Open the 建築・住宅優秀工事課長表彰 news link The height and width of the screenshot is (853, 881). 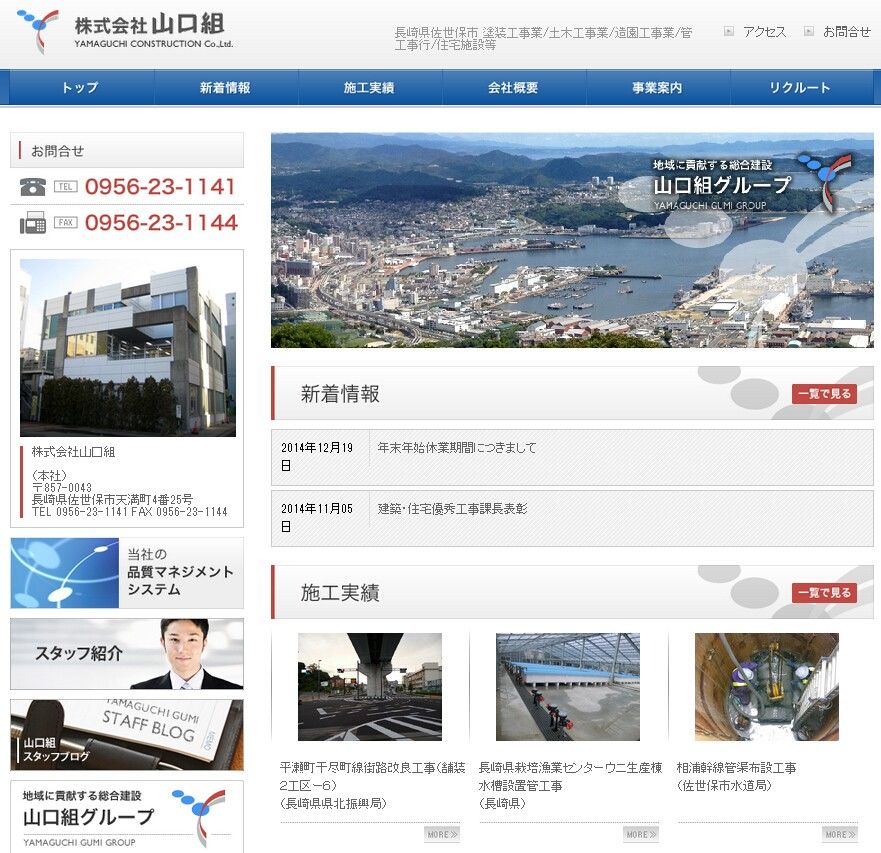pos(452,509)
